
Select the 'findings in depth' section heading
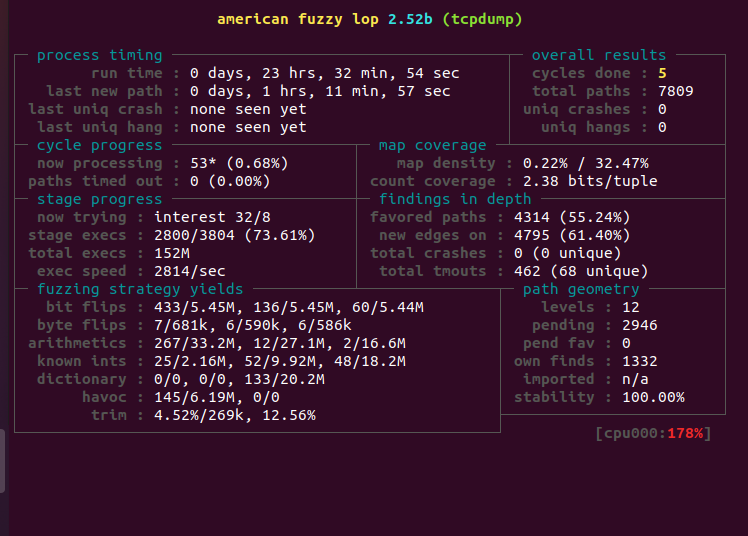(455, 199)
